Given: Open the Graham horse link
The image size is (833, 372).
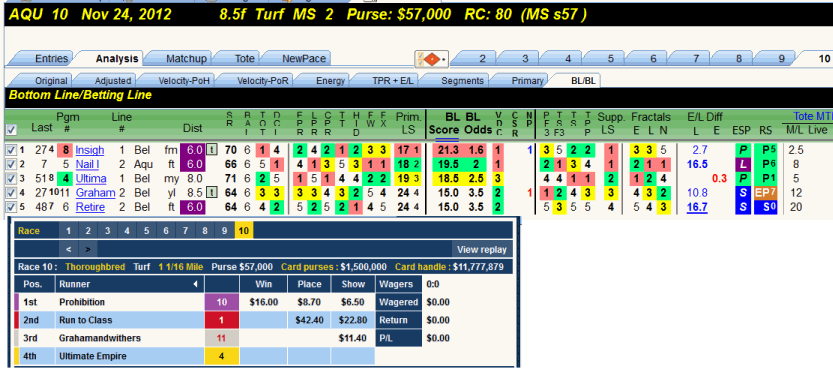Looking at the screenshot, I should click(95, 193).
